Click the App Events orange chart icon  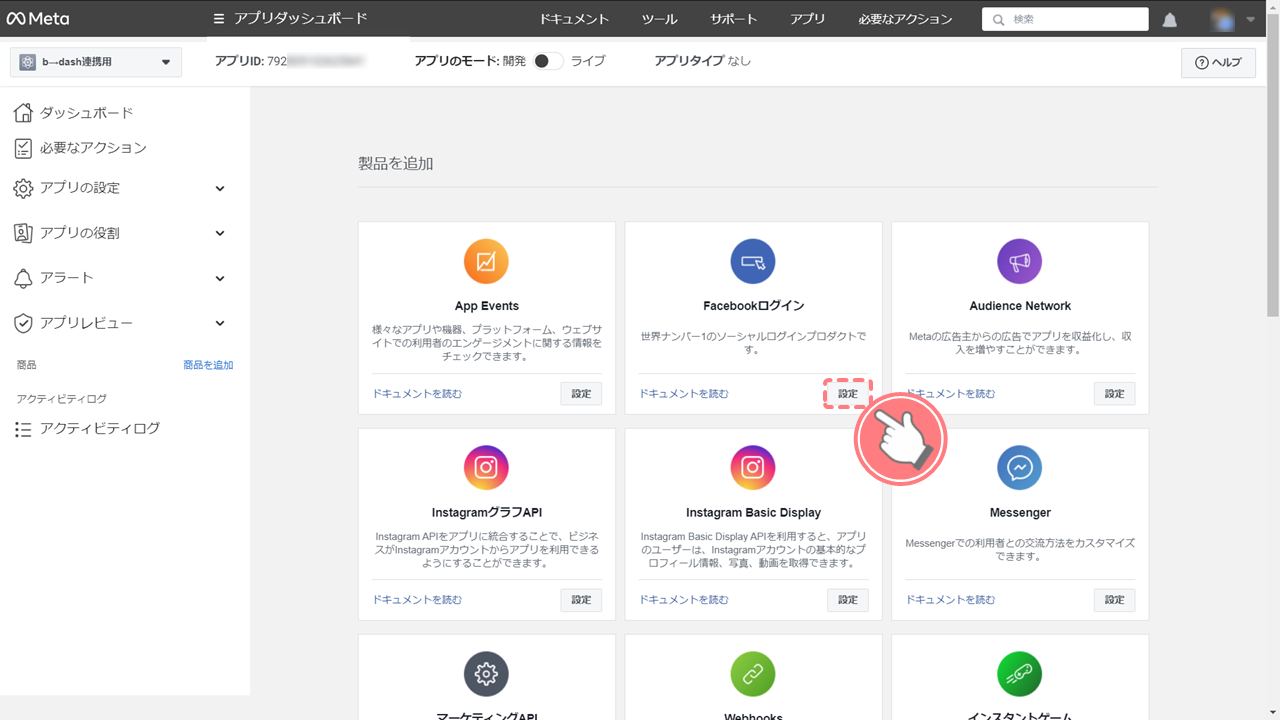tap(486, 262)
